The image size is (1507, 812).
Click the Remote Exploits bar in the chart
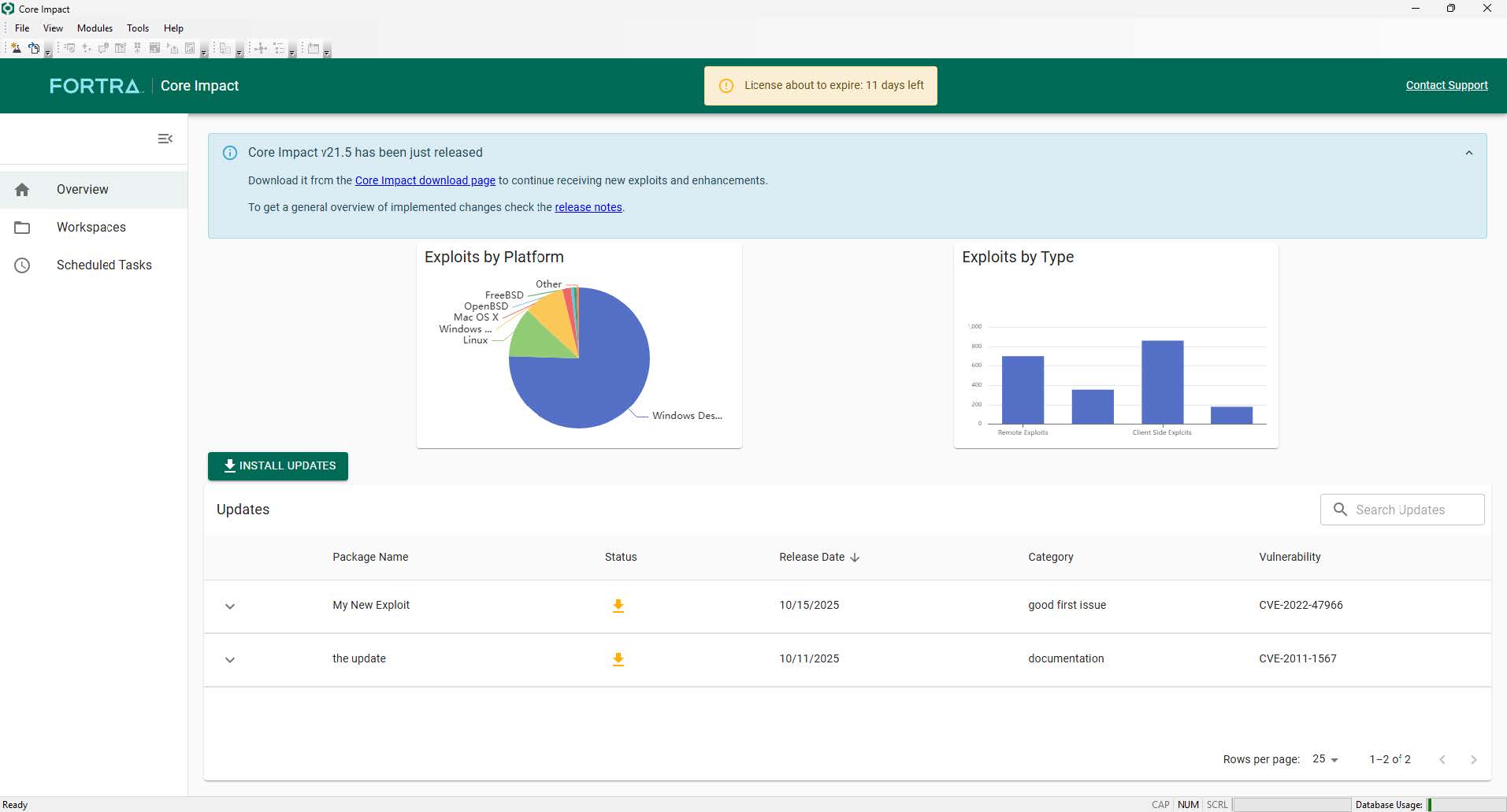pyautogui.click(x=1023, y=390)
